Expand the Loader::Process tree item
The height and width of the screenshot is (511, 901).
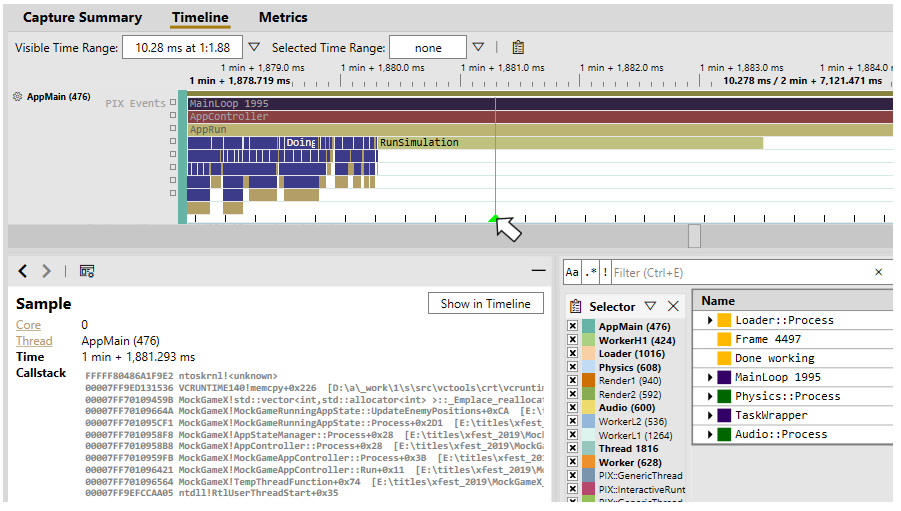(x=710, y=320)
